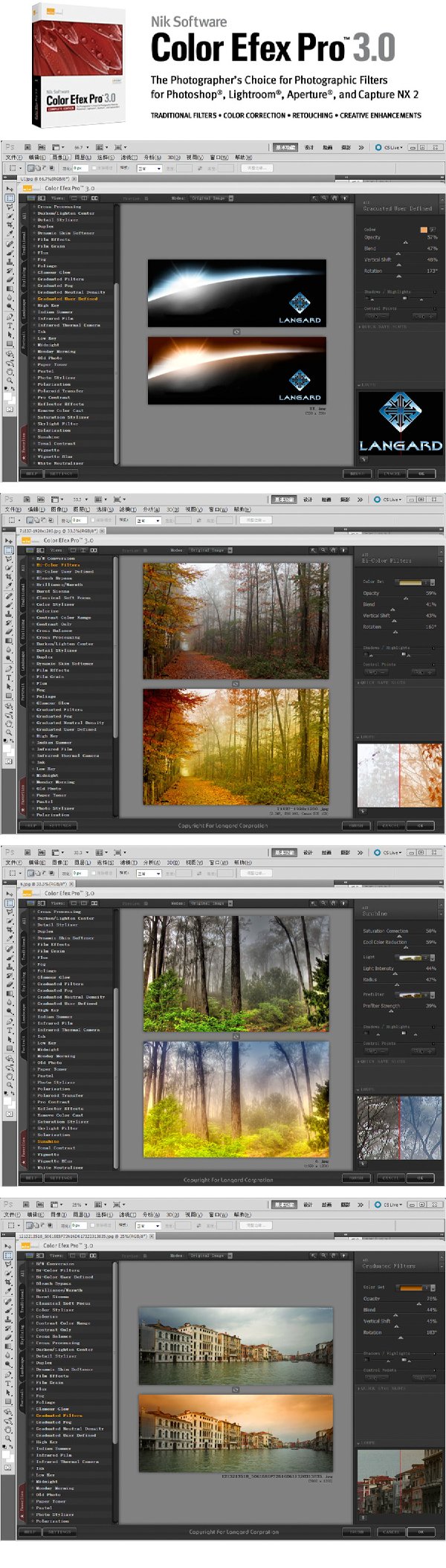Select zoom tool above Langard logo preview

324,199
